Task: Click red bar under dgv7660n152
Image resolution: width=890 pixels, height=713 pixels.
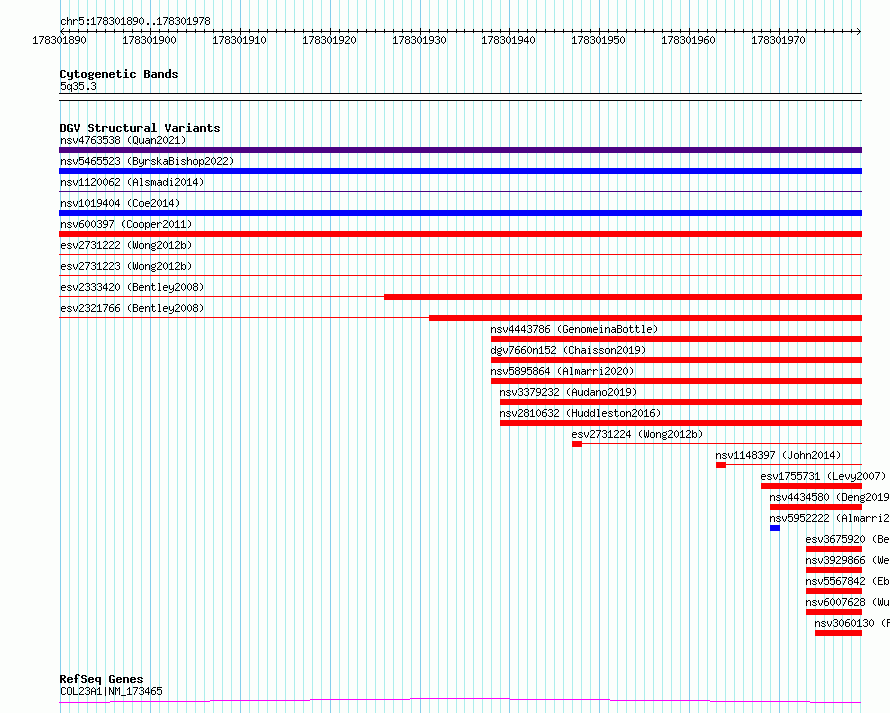Action: 677,360
